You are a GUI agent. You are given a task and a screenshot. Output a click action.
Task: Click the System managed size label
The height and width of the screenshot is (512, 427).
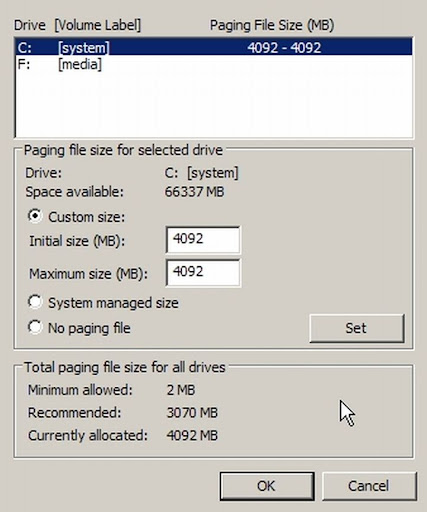(113, 303)
